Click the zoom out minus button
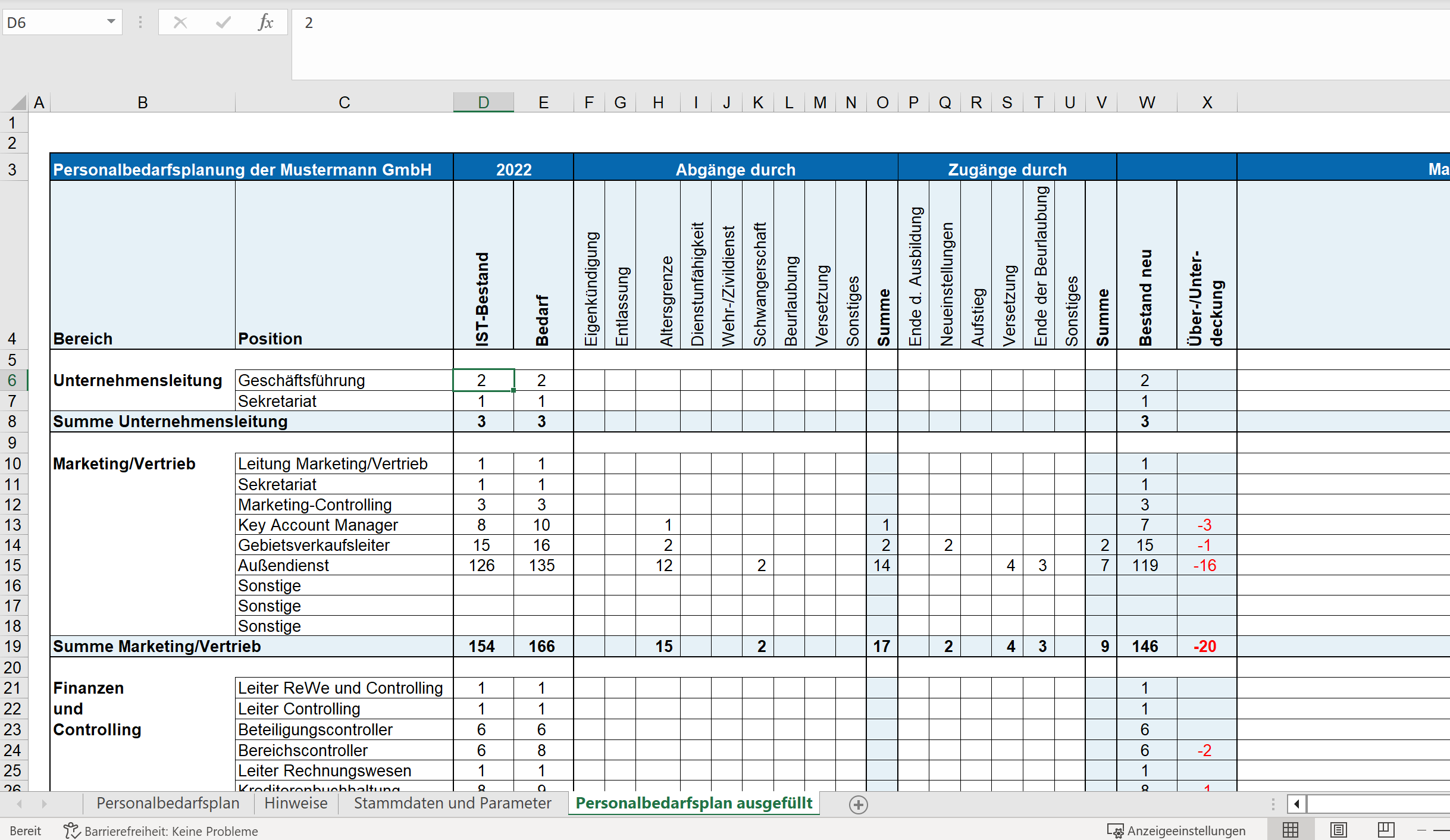The image size is (1450, 840). 1421,830
